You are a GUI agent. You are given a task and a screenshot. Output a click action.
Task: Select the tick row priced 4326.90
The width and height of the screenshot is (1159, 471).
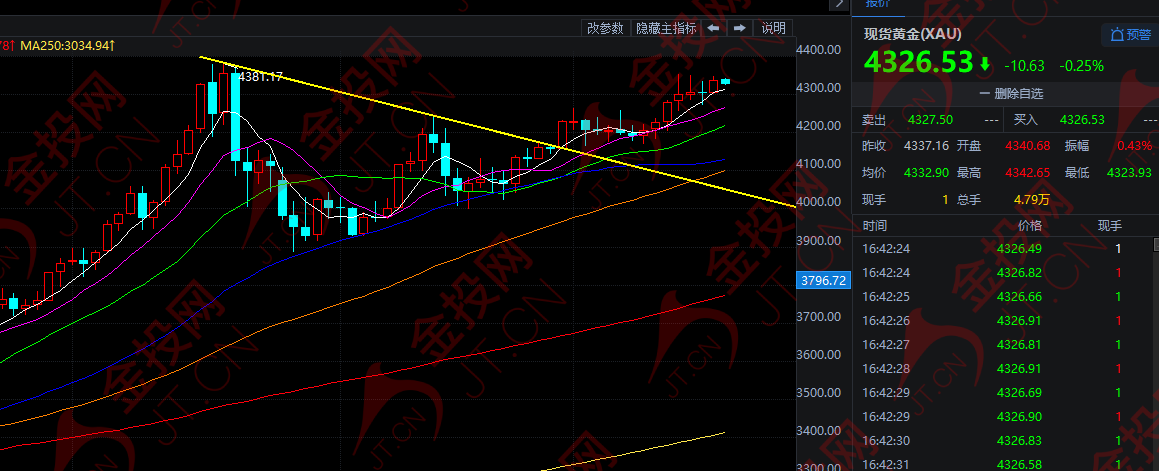tap(1002, 416)
